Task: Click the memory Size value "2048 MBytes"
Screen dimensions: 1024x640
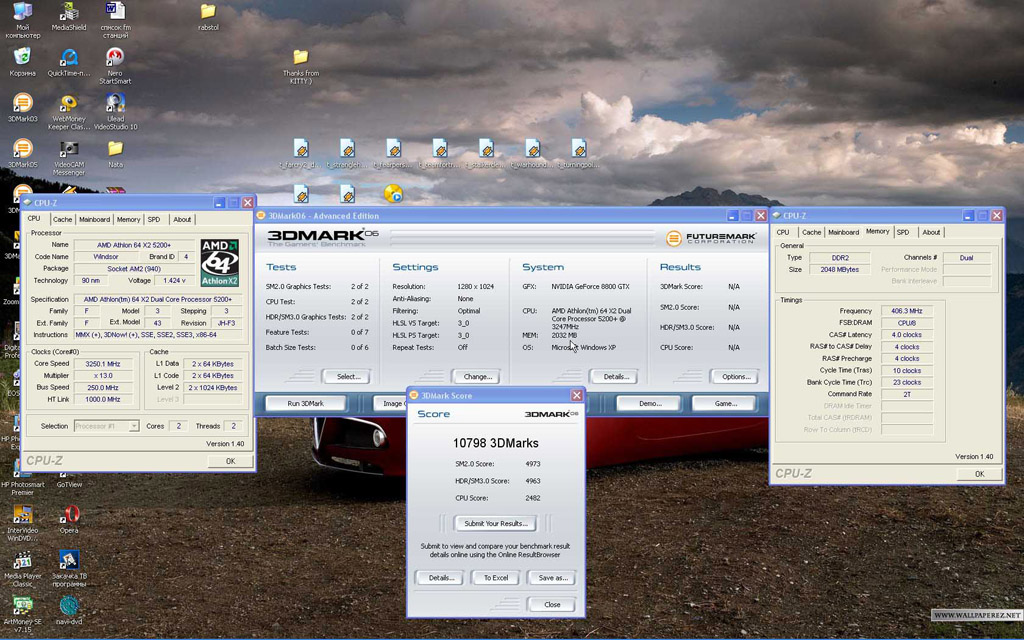Action: (x=840, y=270)
